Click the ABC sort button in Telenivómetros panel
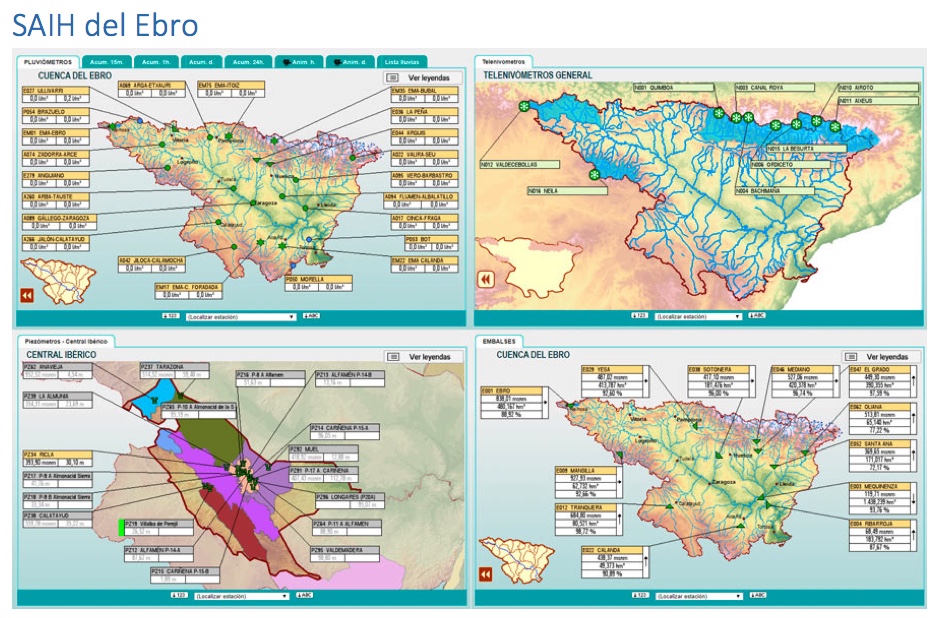The height and width of the screenshot is (618, 936). coord(757,315)
